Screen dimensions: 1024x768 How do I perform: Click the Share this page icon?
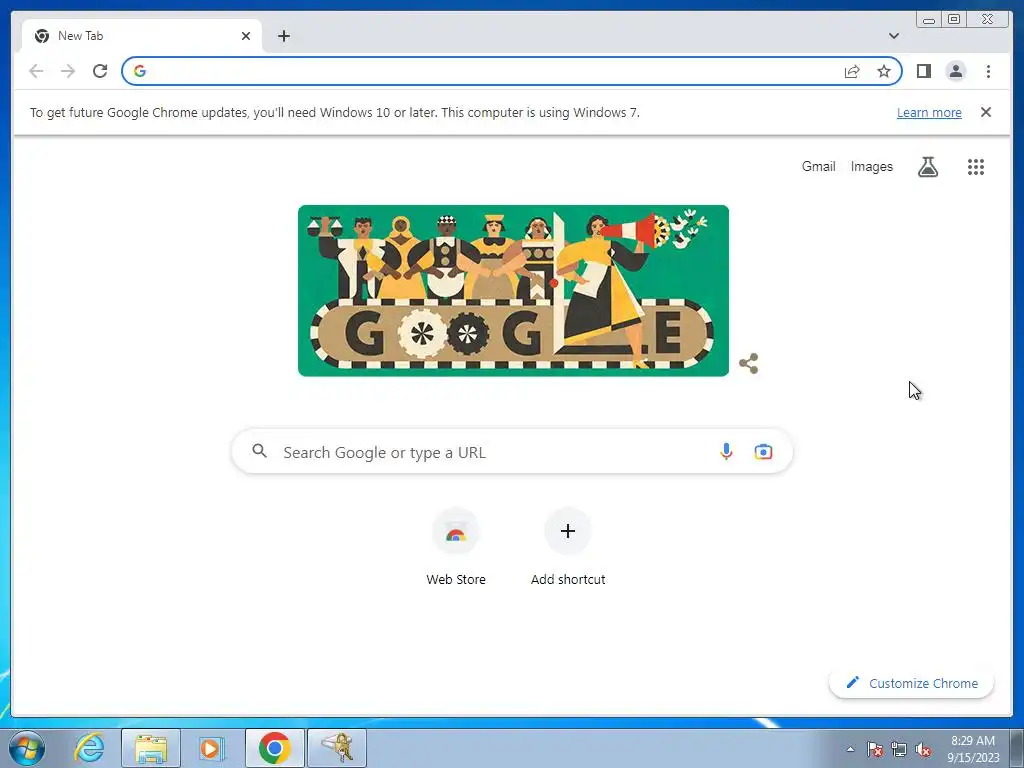coord(852,71)
